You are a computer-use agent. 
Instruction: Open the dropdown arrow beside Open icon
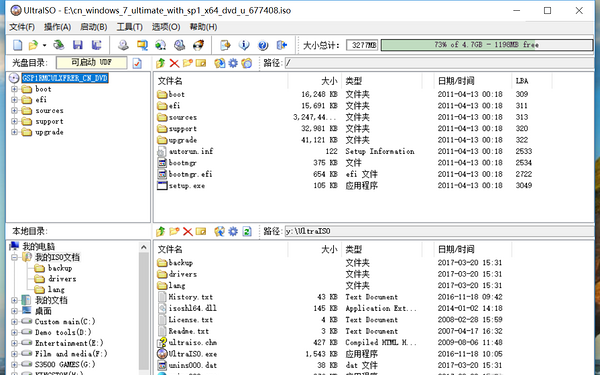44,45
